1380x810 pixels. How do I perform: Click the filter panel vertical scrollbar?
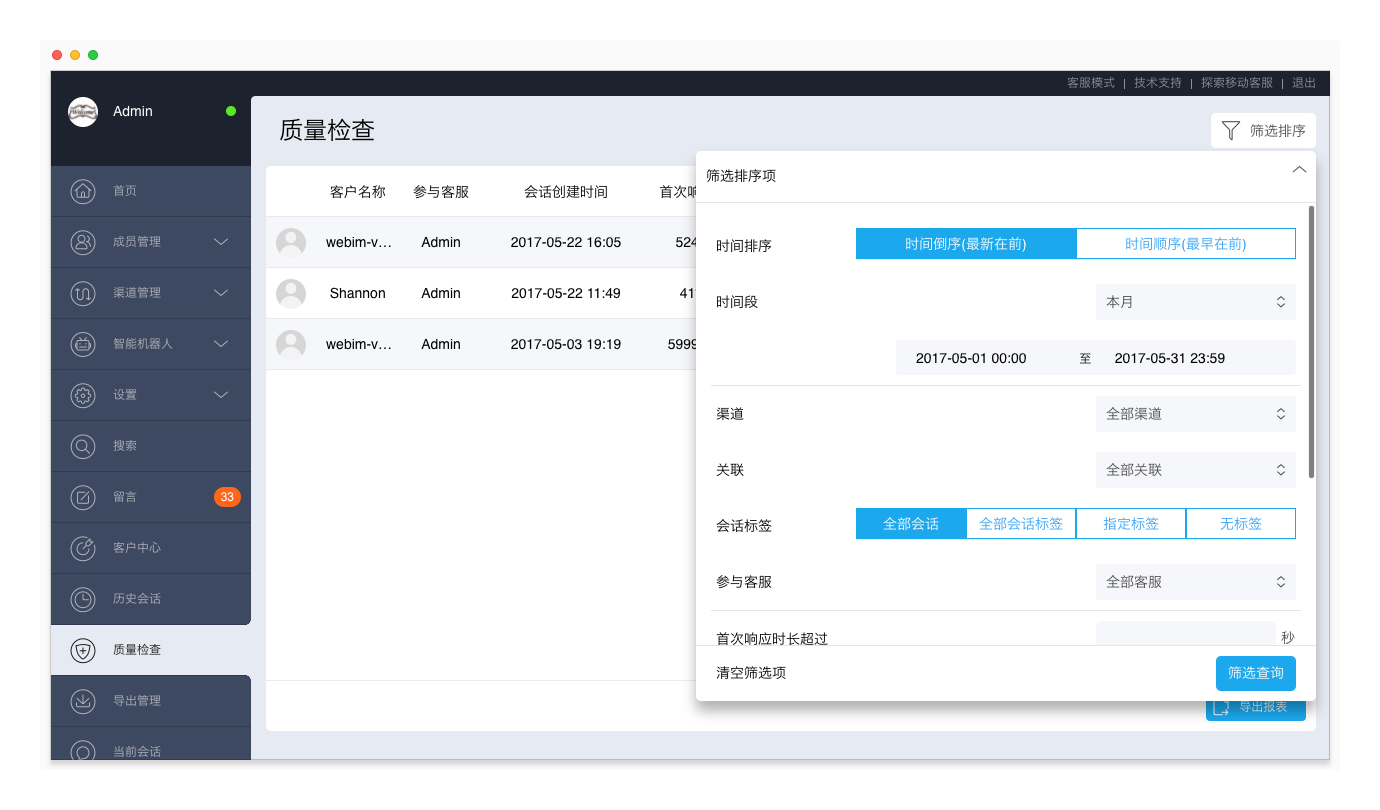click(1311, 342)
